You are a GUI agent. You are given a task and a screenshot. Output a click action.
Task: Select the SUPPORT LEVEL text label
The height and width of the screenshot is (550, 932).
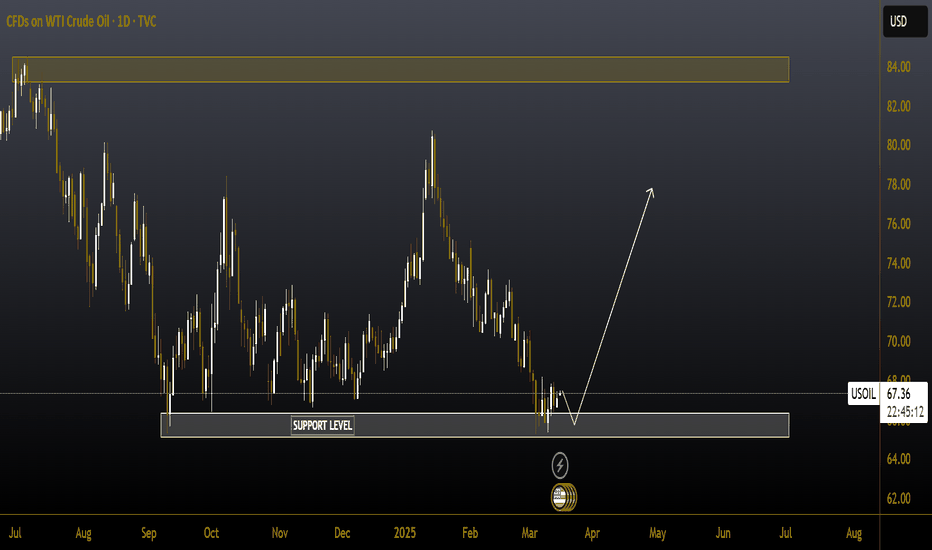tap(323, 425)
